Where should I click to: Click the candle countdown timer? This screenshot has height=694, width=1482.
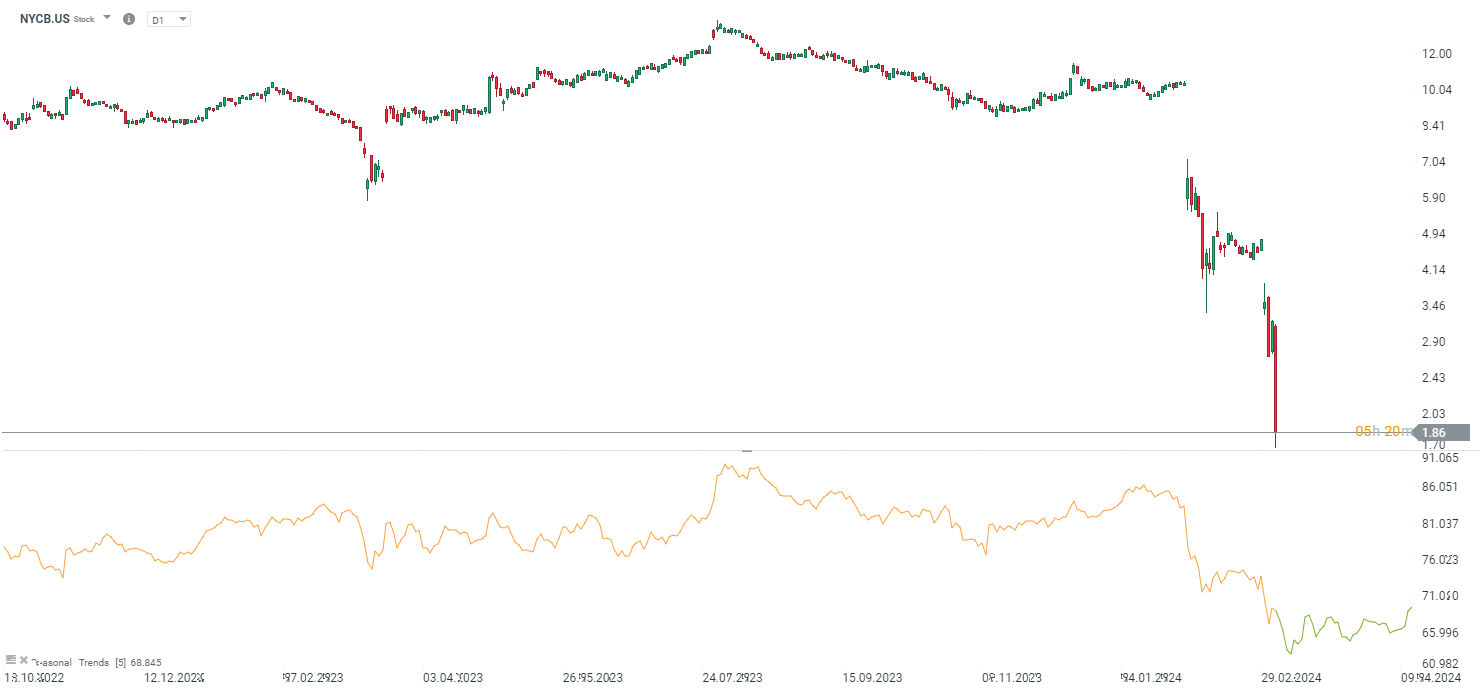point(1382,432)
